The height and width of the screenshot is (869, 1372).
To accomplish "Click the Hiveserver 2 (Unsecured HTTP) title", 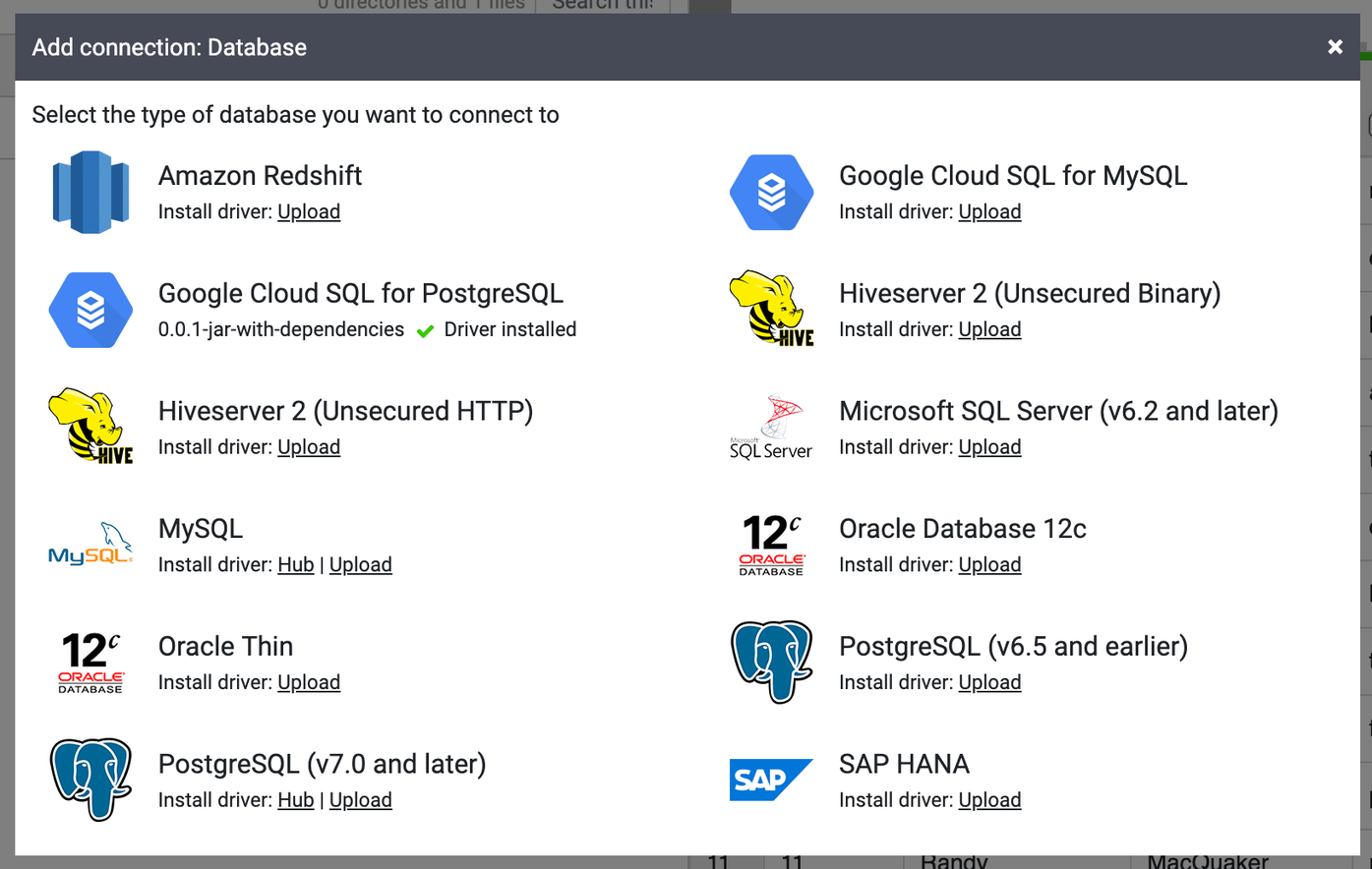I will click(x=345, y=411).
